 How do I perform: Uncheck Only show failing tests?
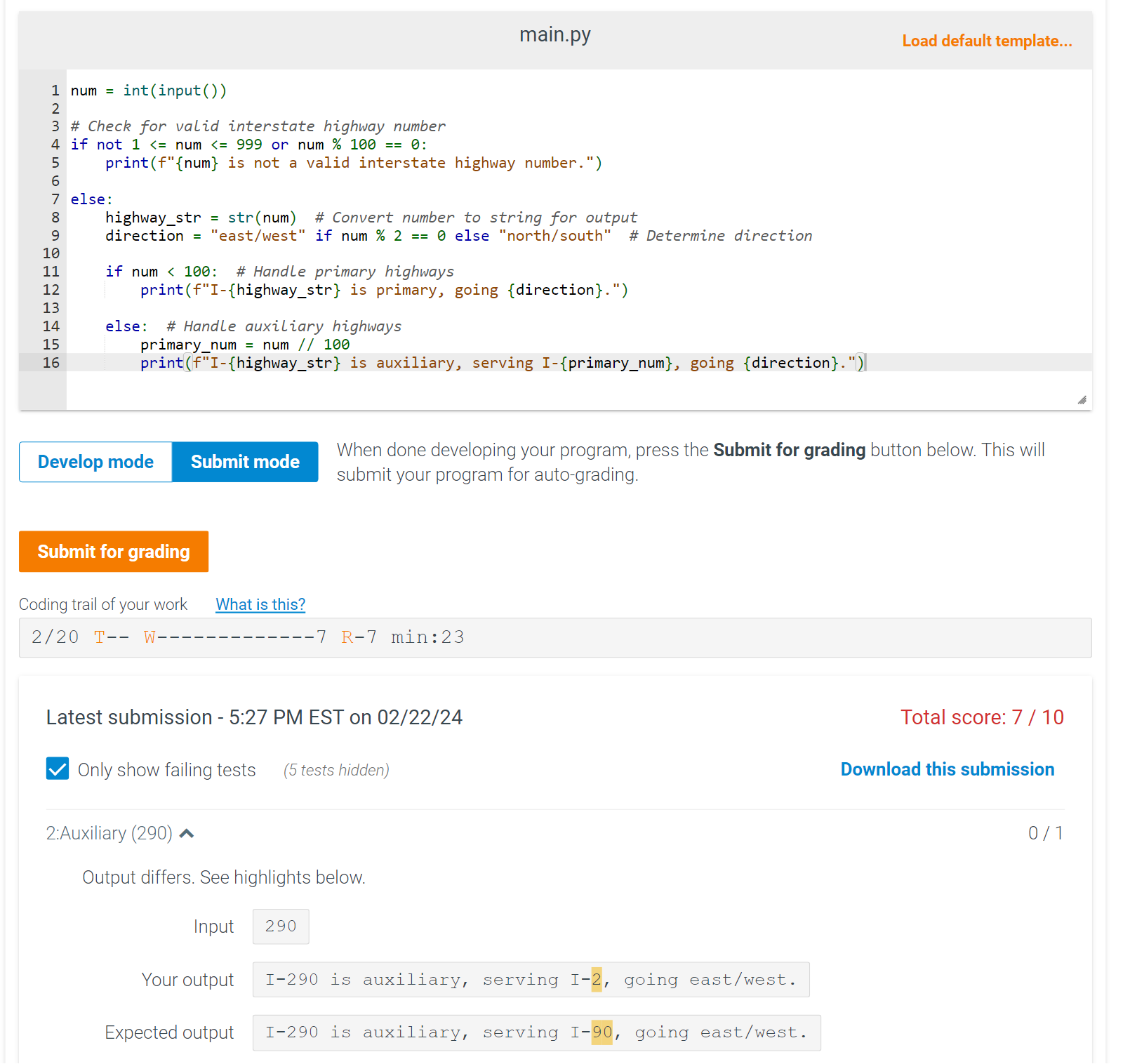point(57,769)
